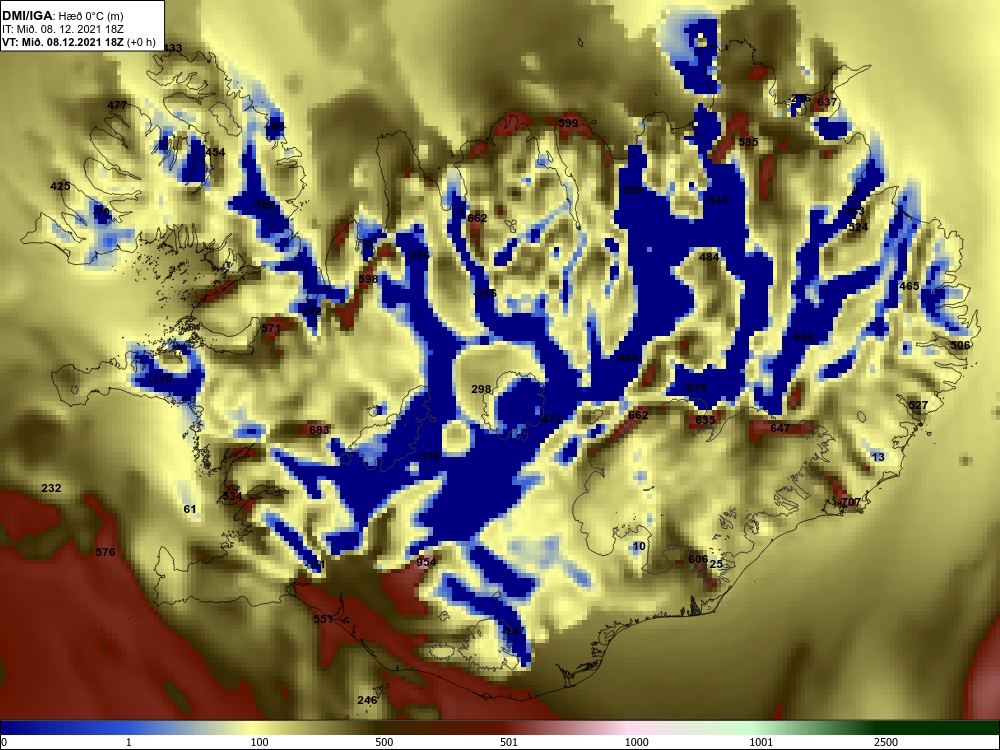Viewport: 1000px width, 750px height.
Task: Click the map value "-472"
Action: (550, 419)
